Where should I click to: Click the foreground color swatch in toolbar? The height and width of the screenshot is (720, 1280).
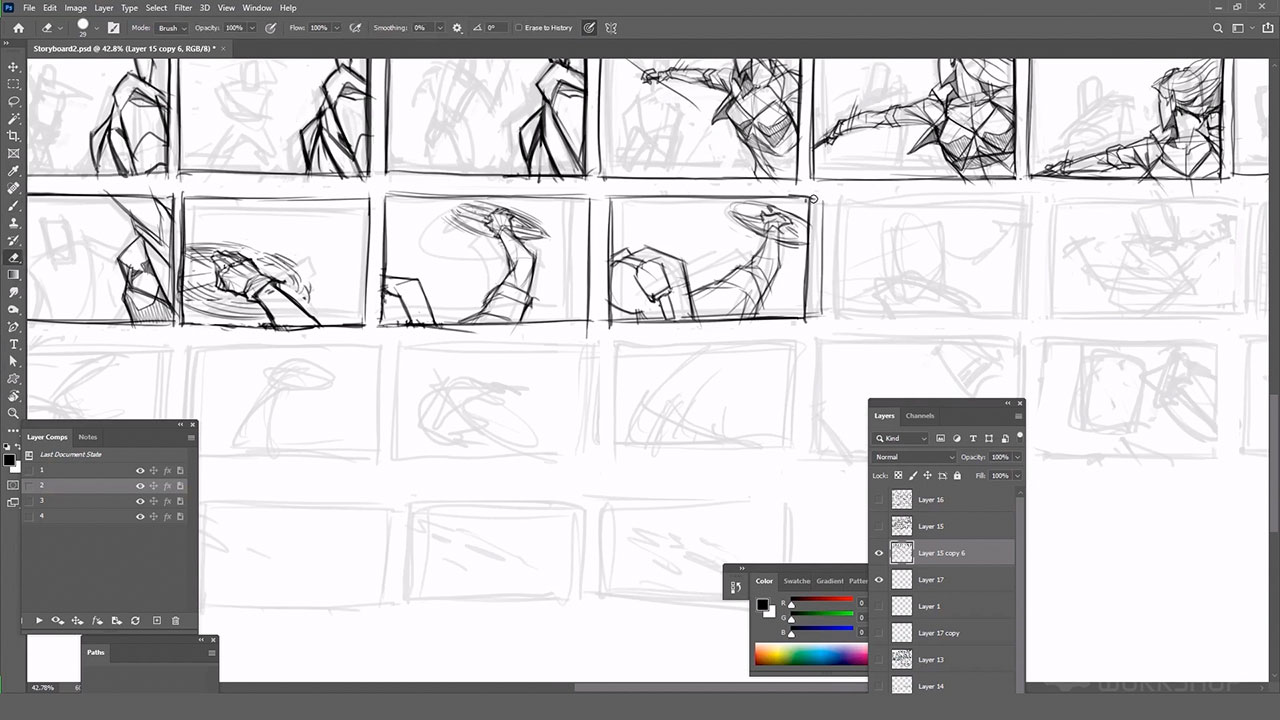click(x=8, y=460)
